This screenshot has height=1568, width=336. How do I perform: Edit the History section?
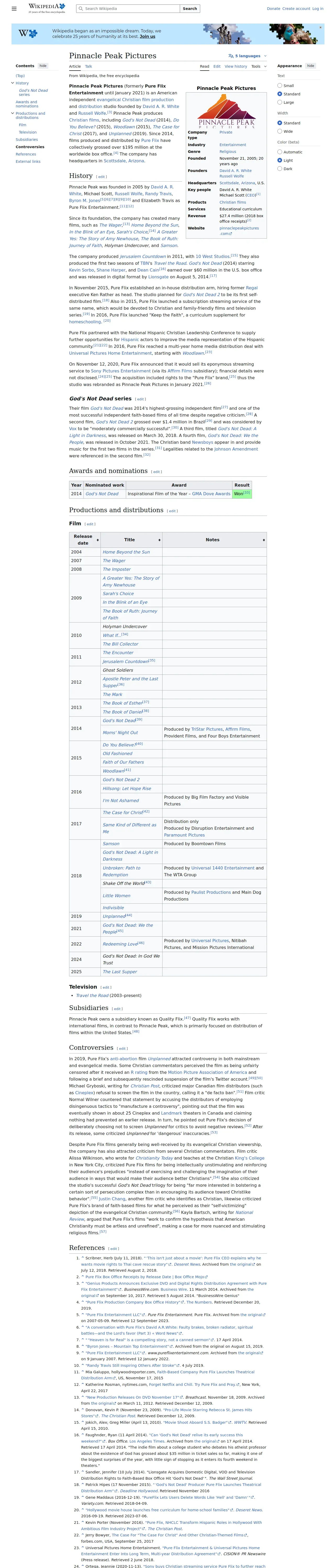(x=102, y=177)
